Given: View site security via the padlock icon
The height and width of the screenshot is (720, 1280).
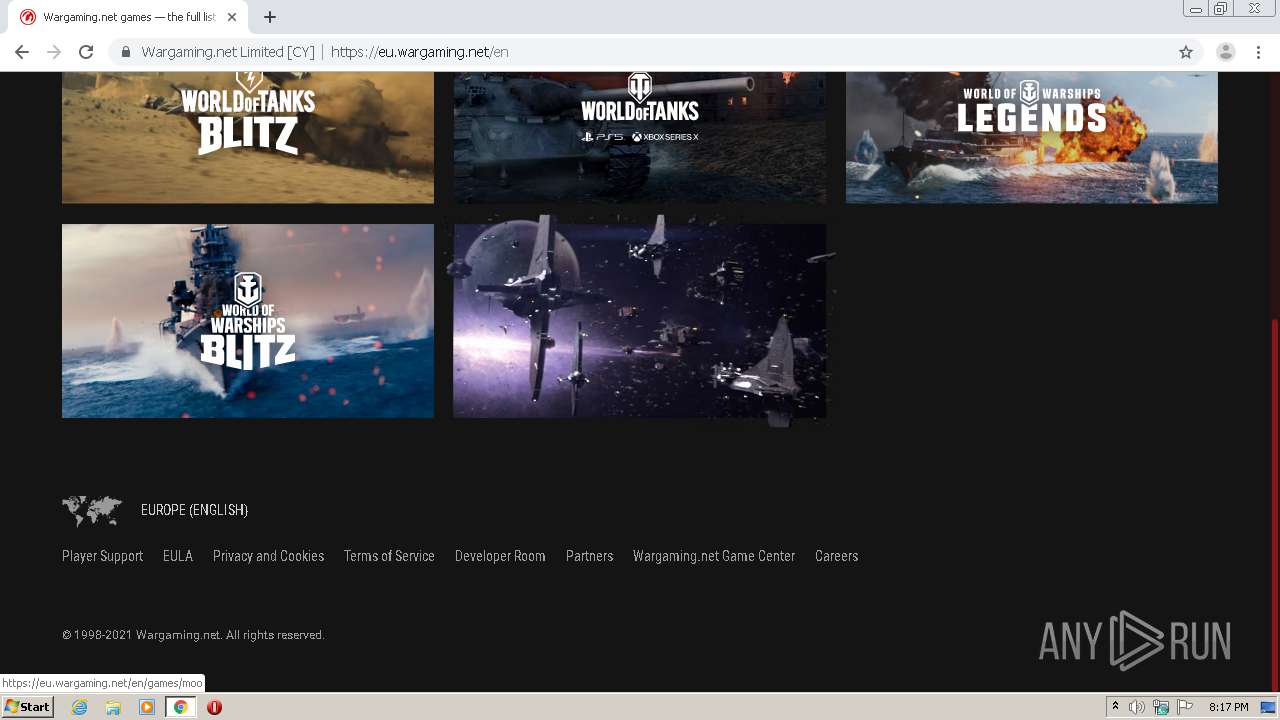Looking at the screenshot, I should coord(126,52).
